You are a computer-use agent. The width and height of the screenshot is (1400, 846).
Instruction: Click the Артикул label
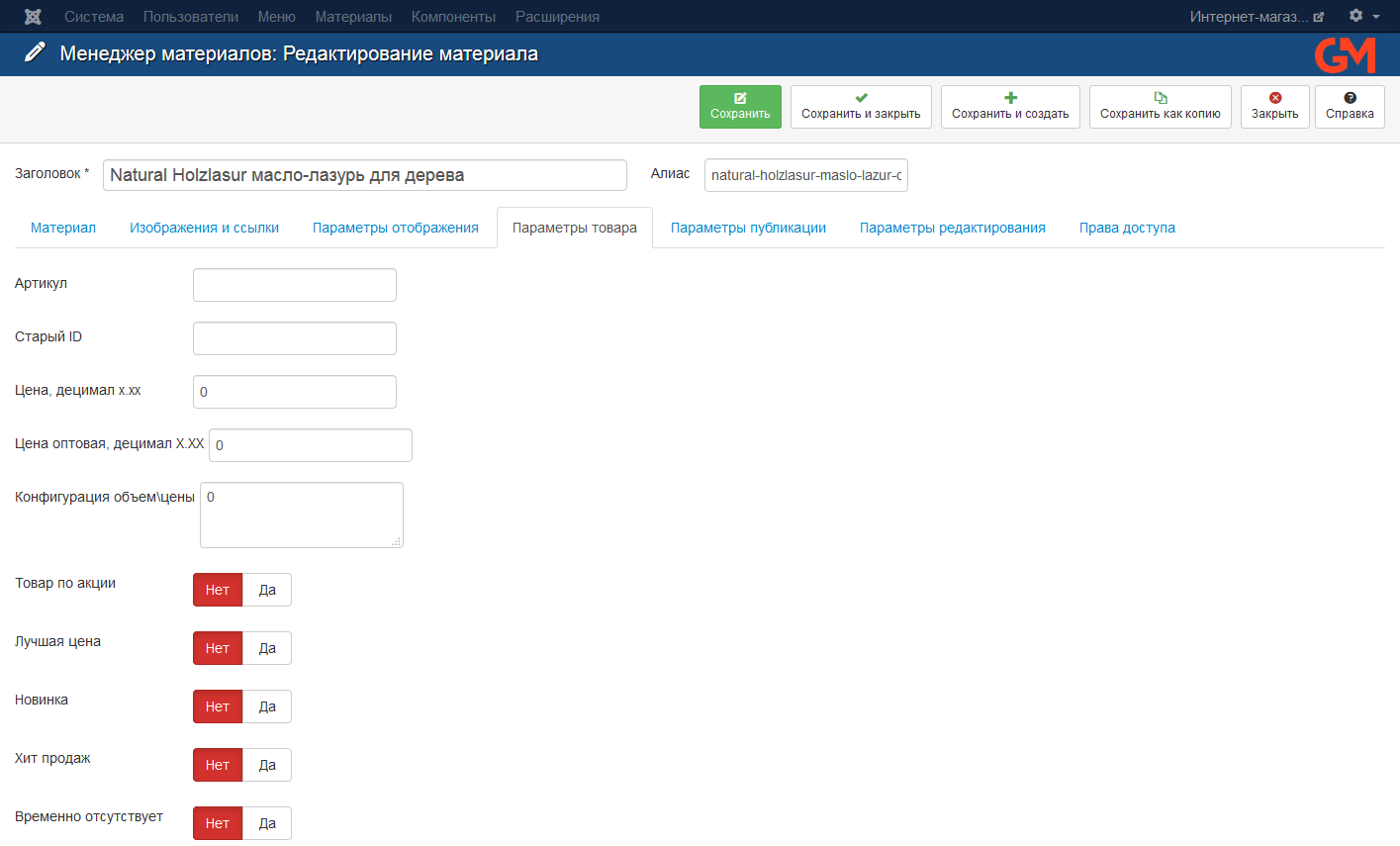point(41,283)
